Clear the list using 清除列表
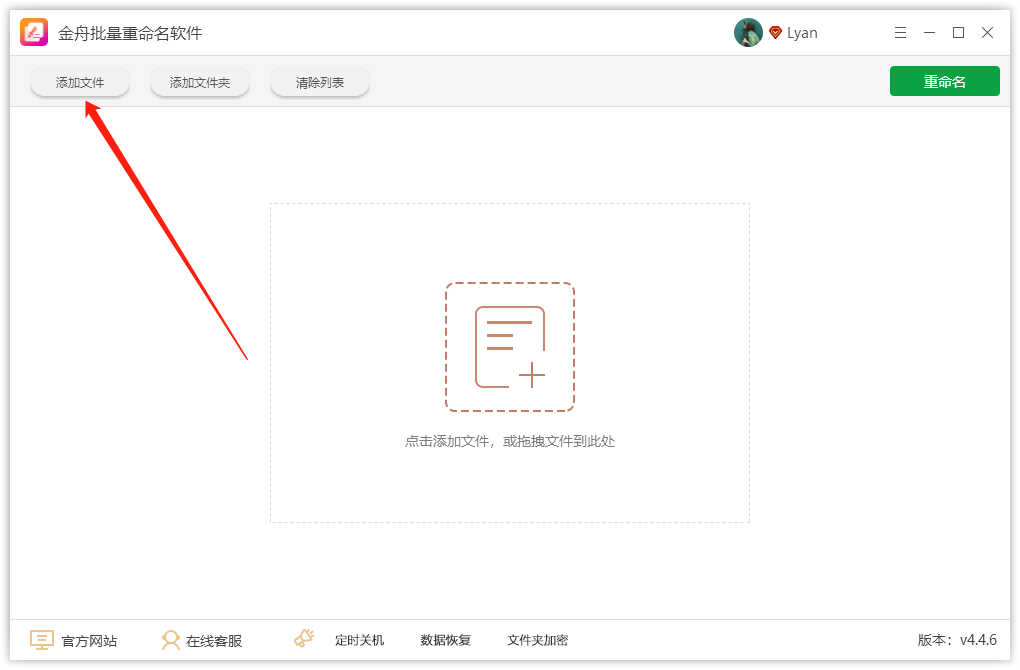 (x=319, y=83)
